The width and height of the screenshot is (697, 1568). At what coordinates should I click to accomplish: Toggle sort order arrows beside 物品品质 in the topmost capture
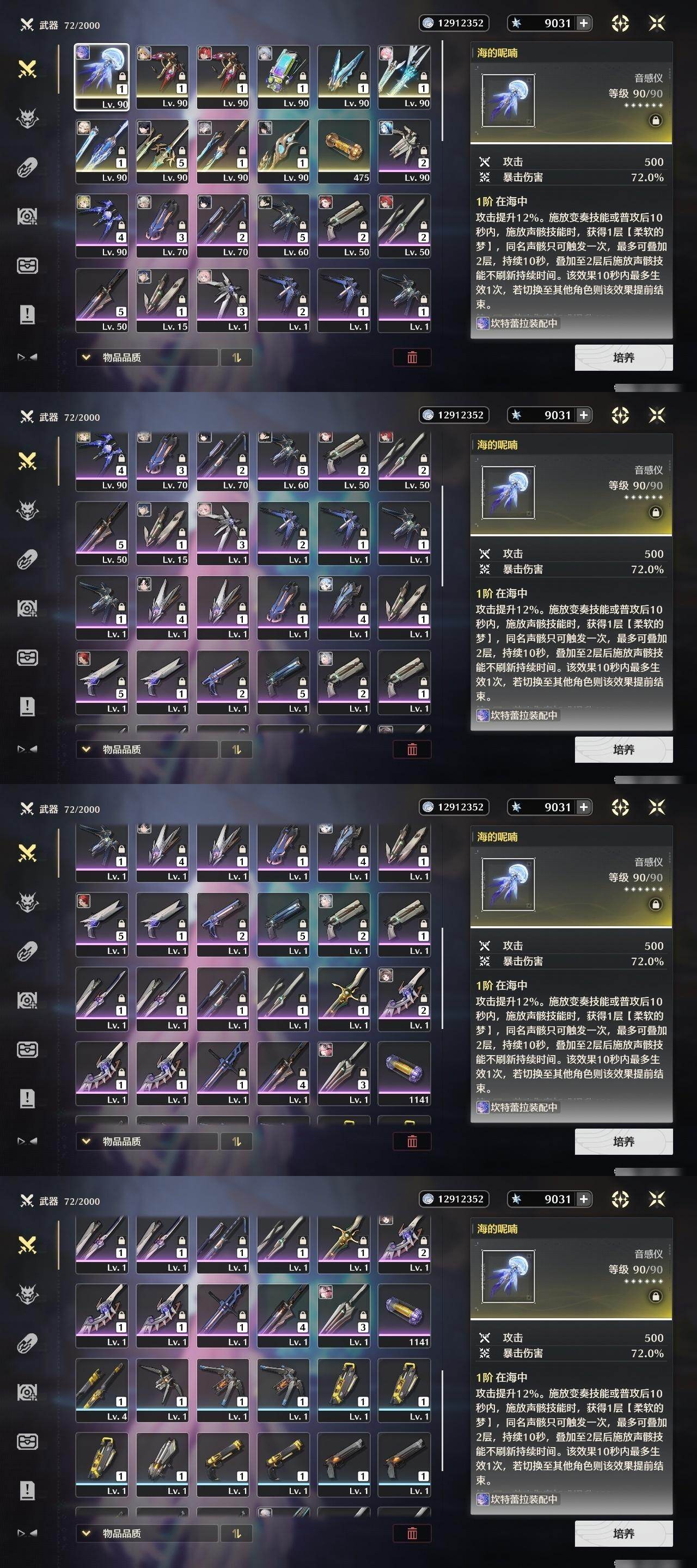(237, 357)
